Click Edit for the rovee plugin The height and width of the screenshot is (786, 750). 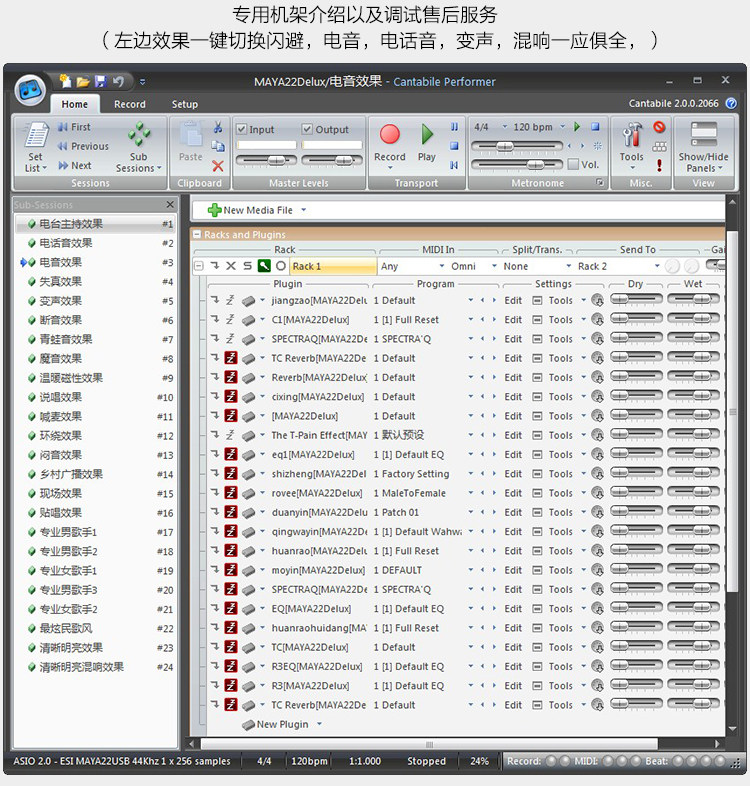coord(513,493)
